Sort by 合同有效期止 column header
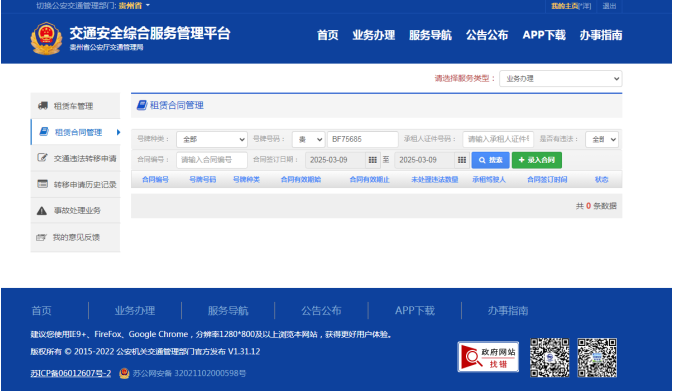674x391 pixels. pos(369,180)
